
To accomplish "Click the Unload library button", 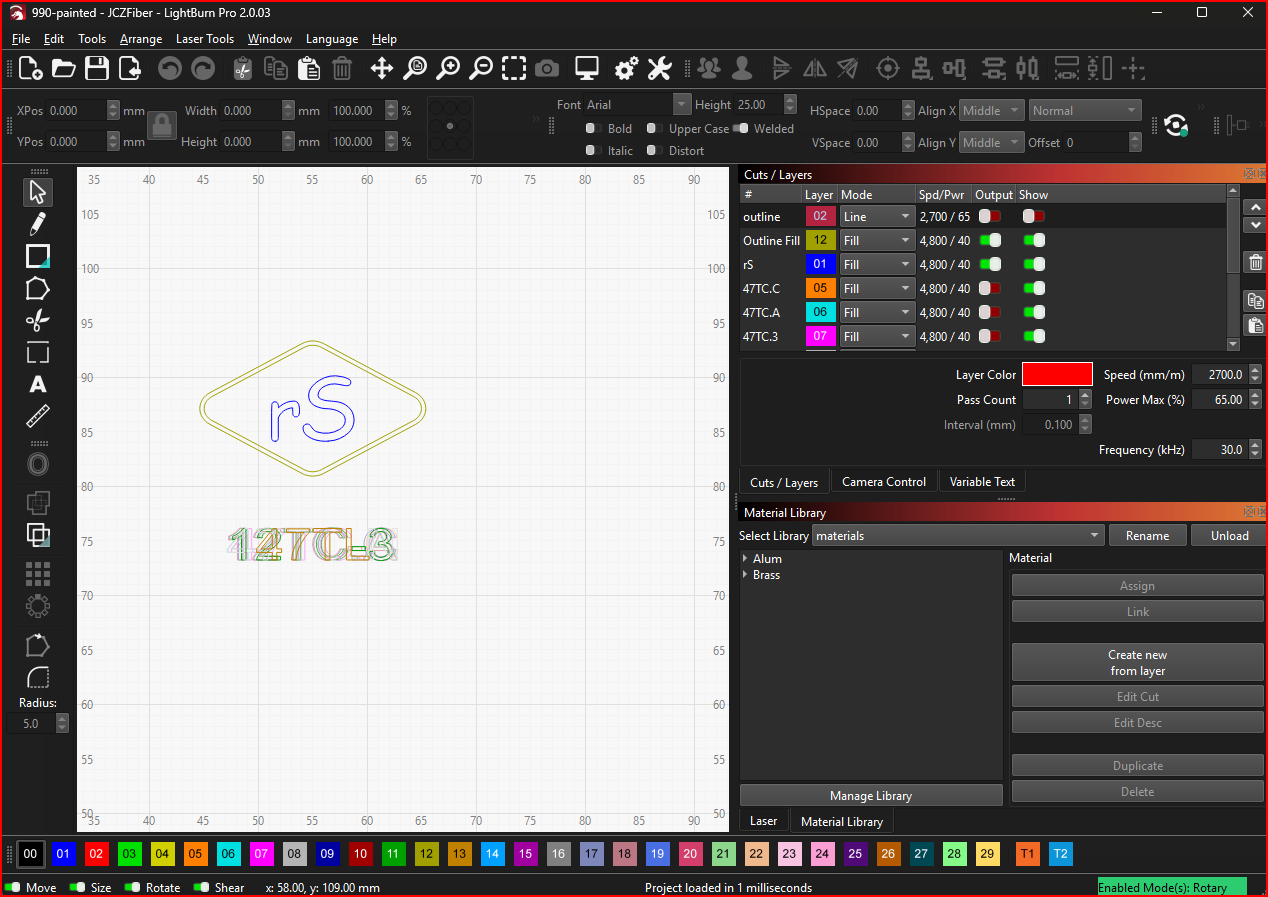I will (1229, 535).
